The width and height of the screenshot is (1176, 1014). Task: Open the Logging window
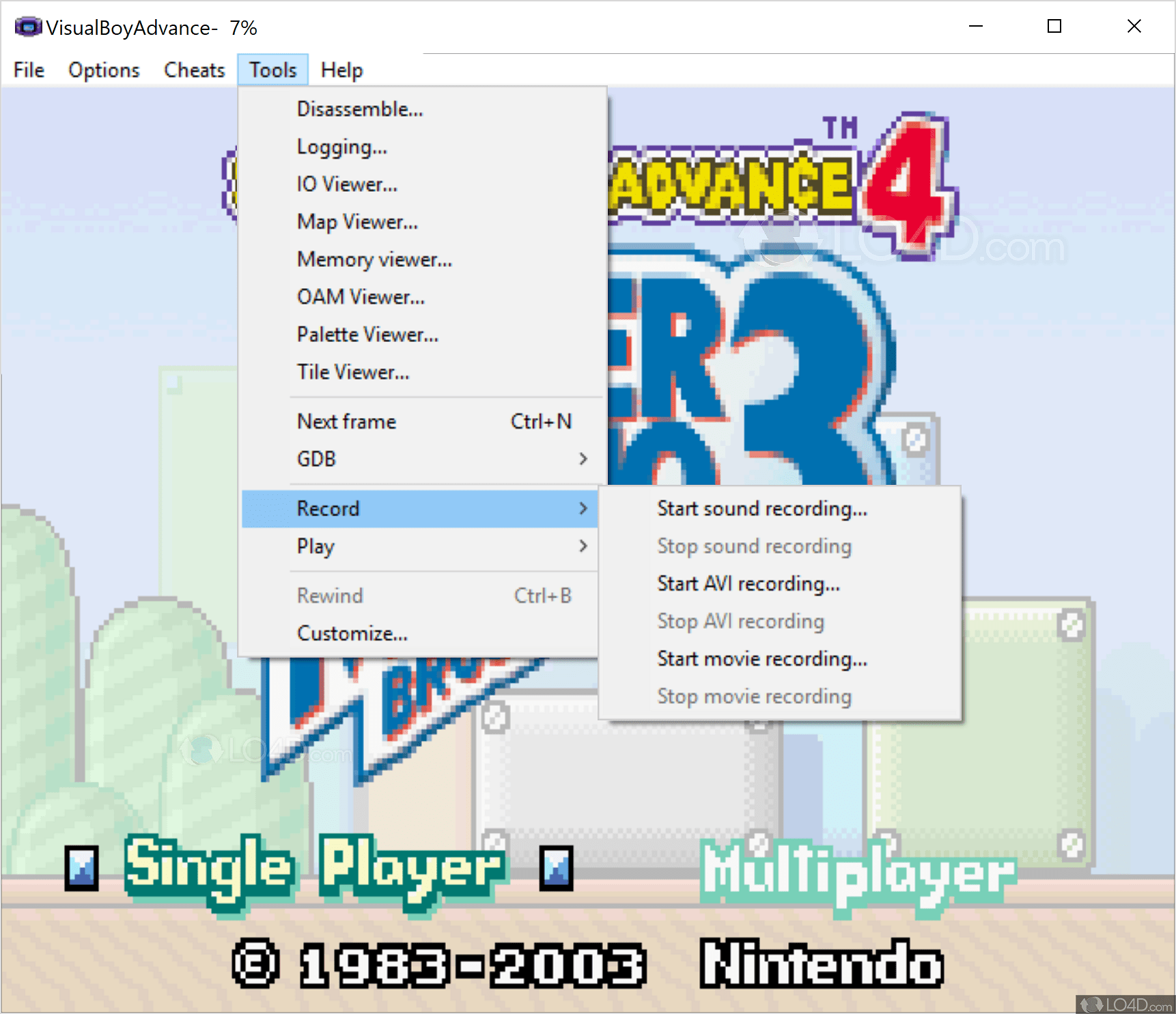click(342, 146)
